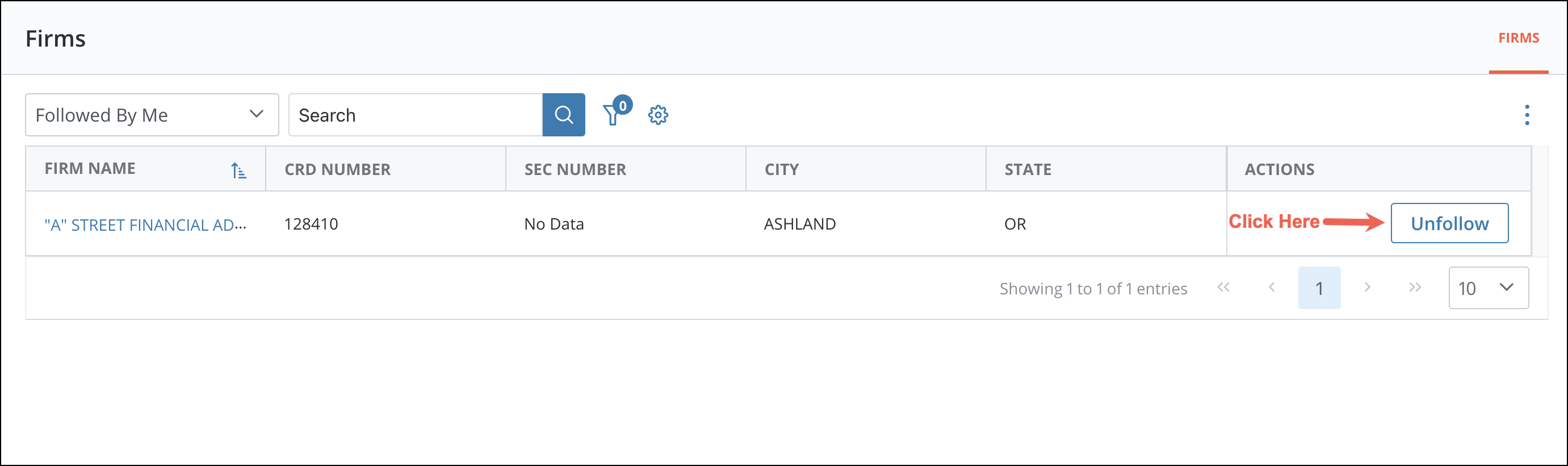The image size is (1568, 466).
Task: Open table settings gear icon
Action: coord(657,115)
